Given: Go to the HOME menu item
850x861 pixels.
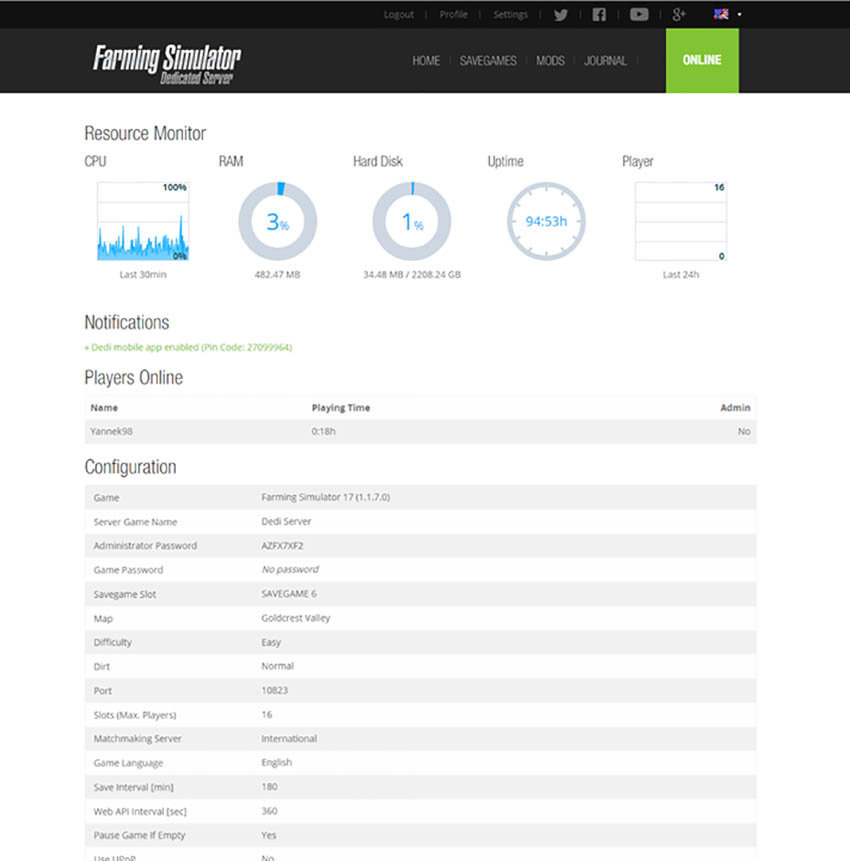Looking at the screenshot, I should tap(426, 60).
